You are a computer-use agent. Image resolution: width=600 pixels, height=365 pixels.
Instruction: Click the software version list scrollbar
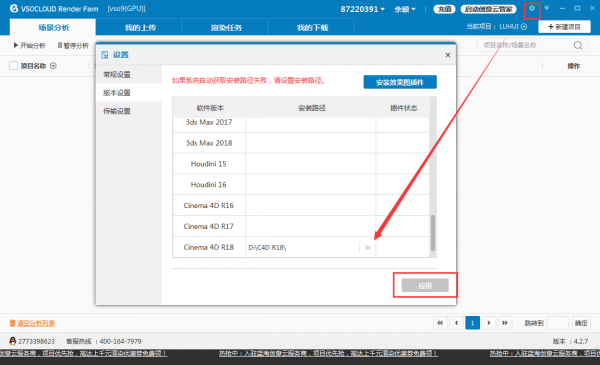tap(433, 233)
